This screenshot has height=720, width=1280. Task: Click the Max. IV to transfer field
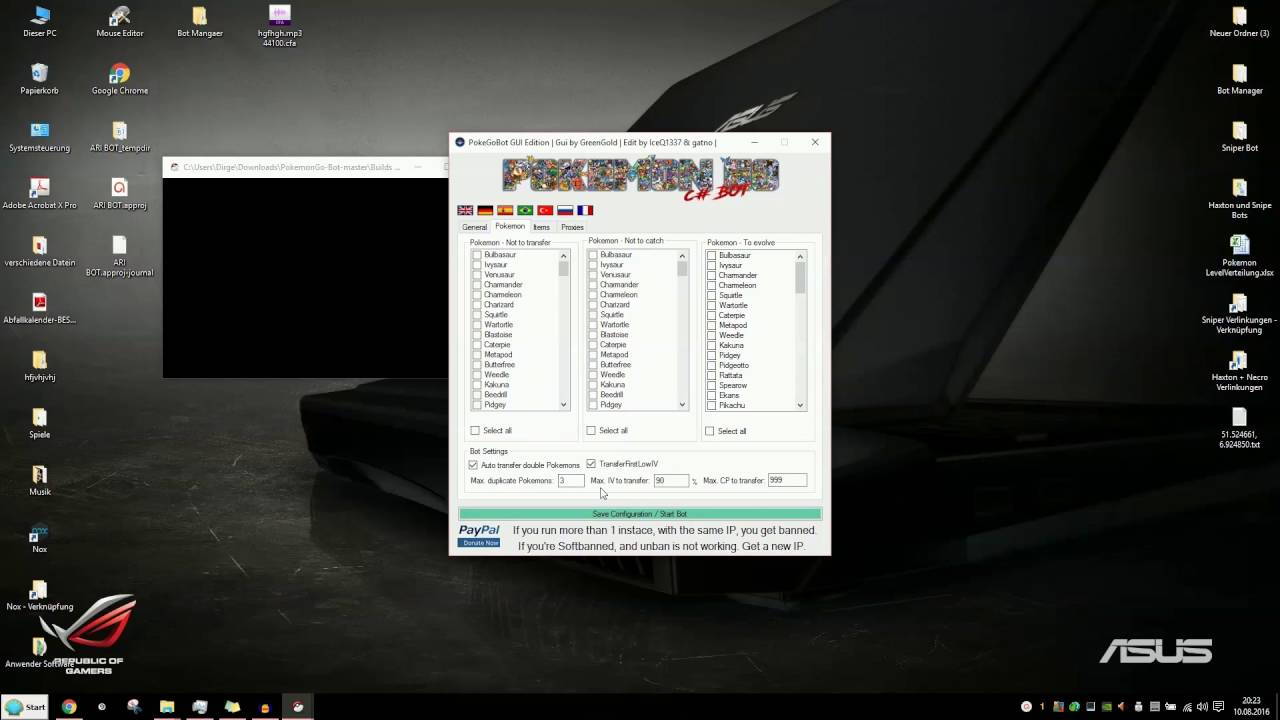(x=671, y=481)
